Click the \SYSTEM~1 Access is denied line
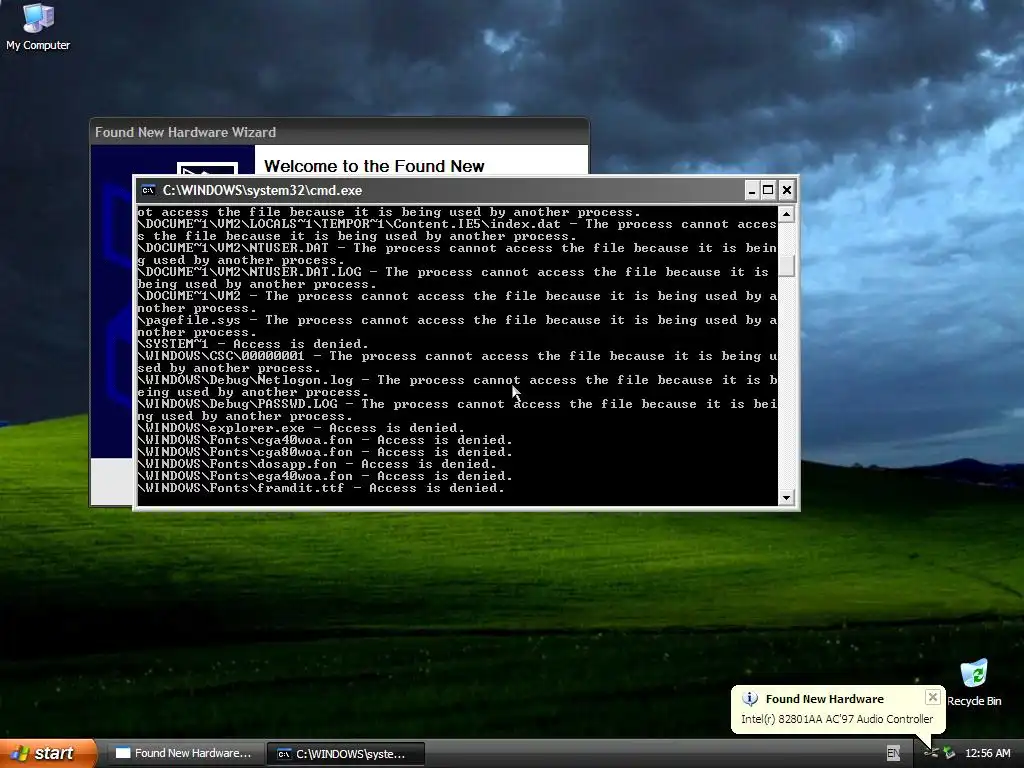1024x768 pixels. [x=253, y=344]
